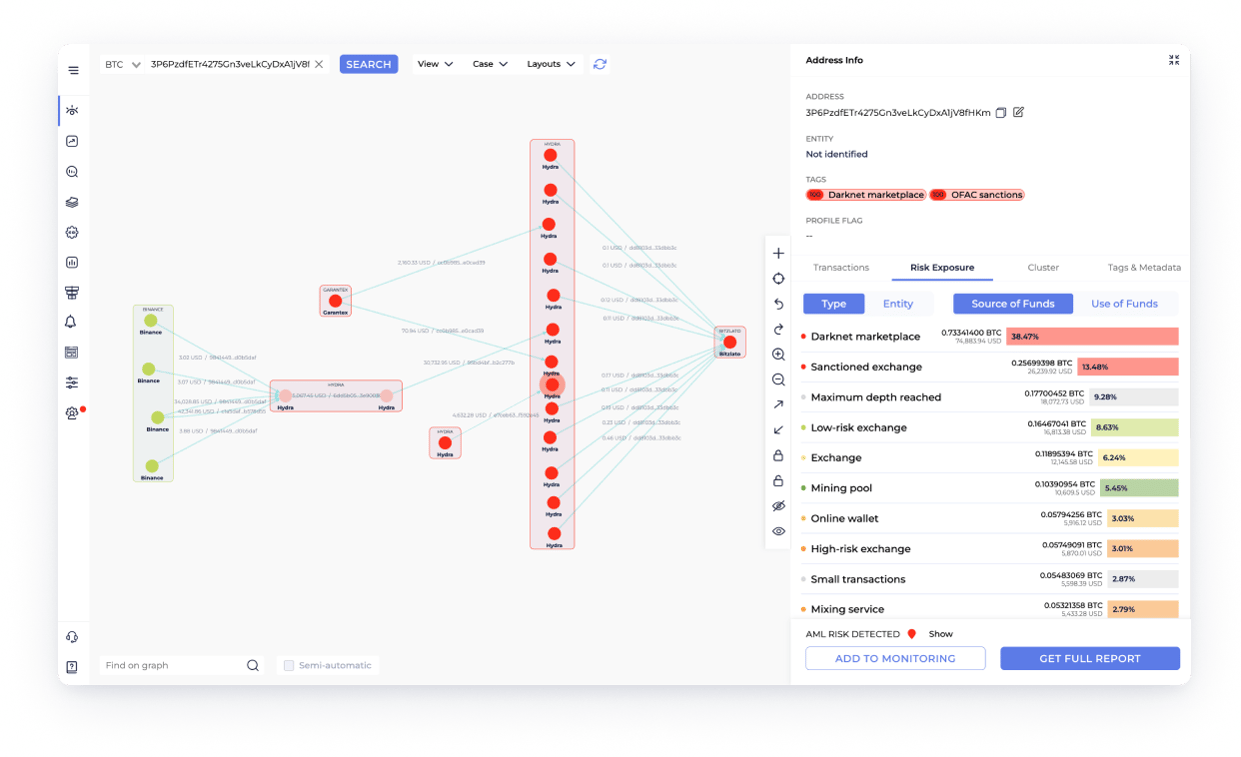Click the 38.47% red exposure bar
This screenshot has height=757, width=1241.
[x=1092, y=337]
